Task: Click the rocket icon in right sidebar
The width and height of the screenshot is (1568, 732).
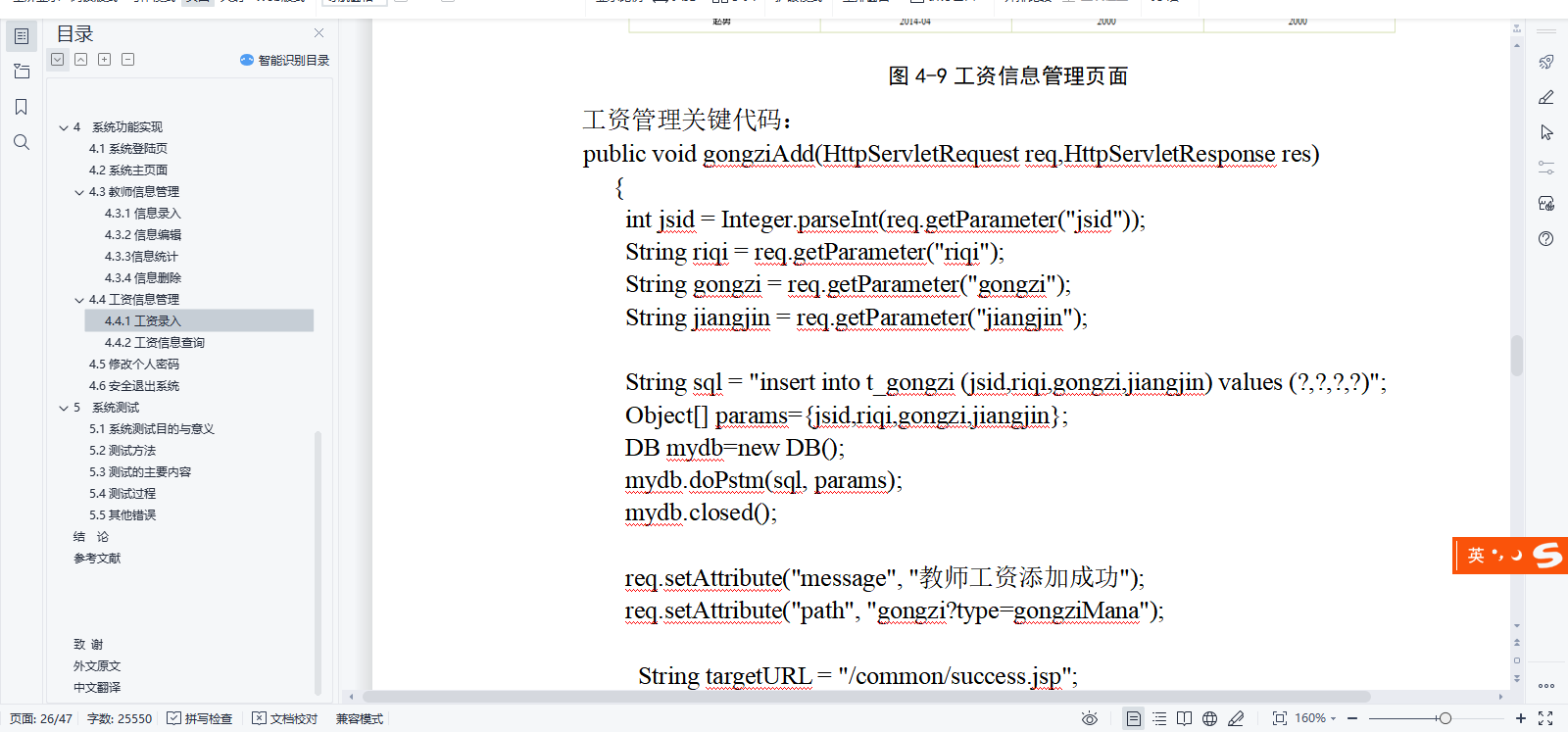Action: [1546, 62]
